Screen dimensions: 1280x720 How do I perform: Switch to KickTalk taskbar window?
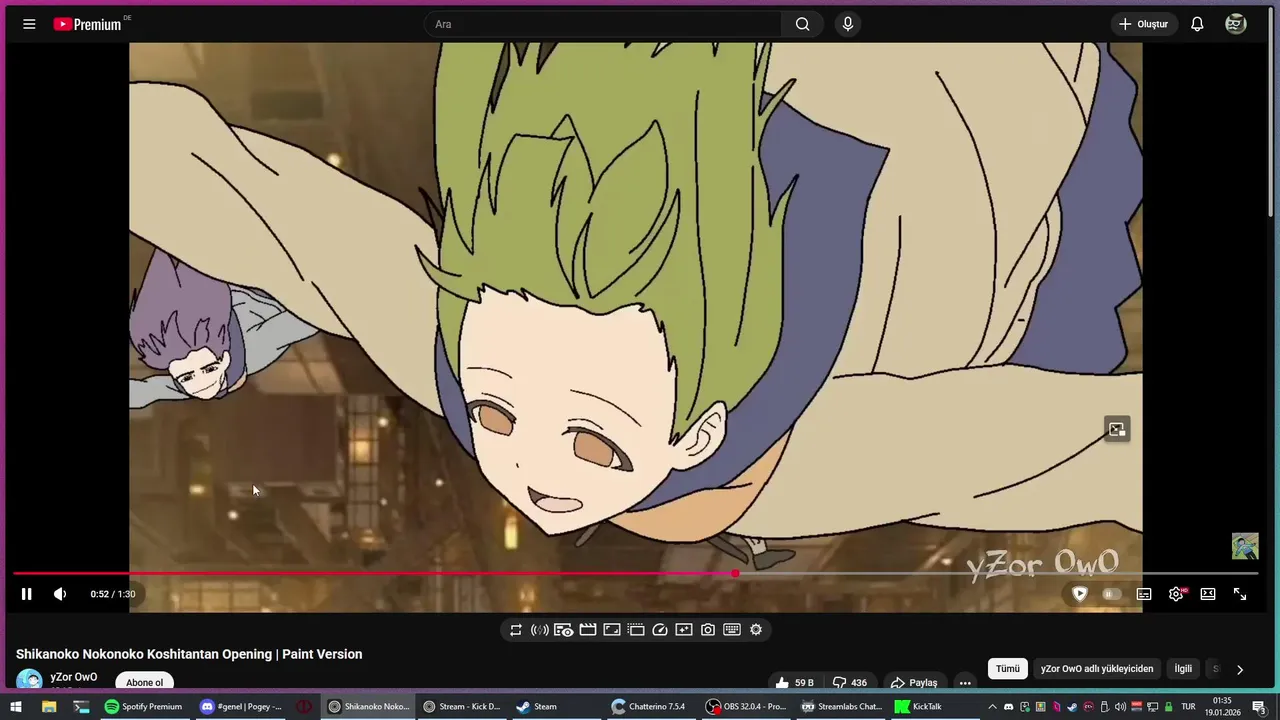(937, 707)
